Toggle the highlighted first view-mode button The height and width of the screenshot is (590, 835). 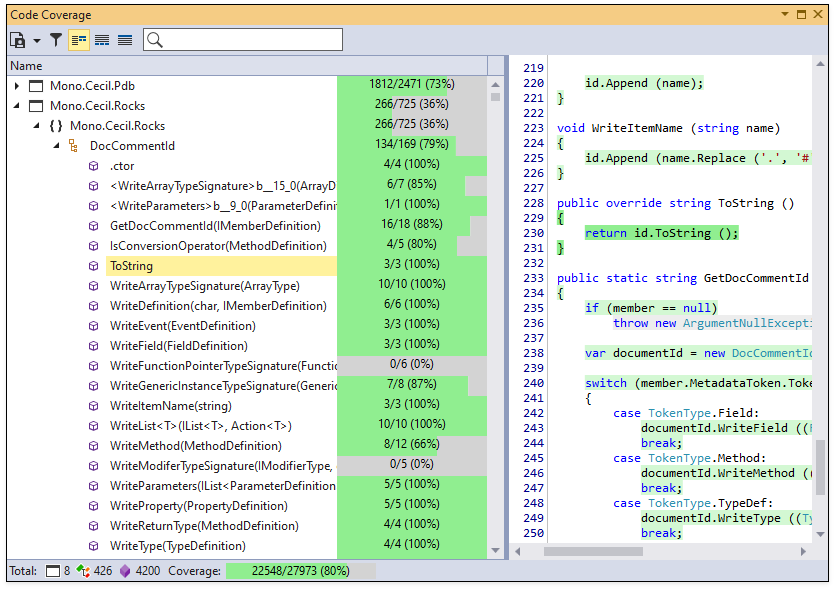(79, 40)
